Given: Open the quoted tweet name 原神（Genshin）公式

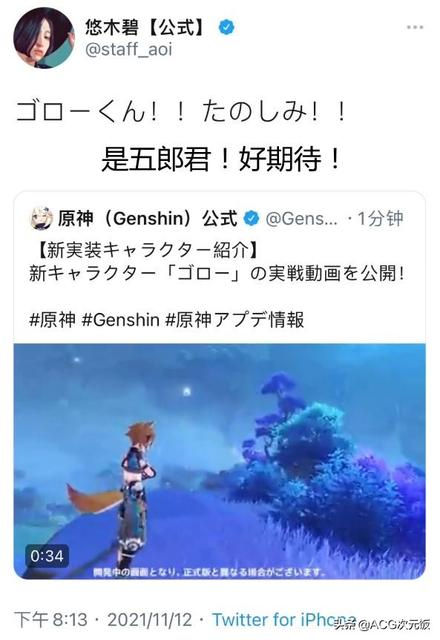Looking at the screenshot, I should point(147,218).
